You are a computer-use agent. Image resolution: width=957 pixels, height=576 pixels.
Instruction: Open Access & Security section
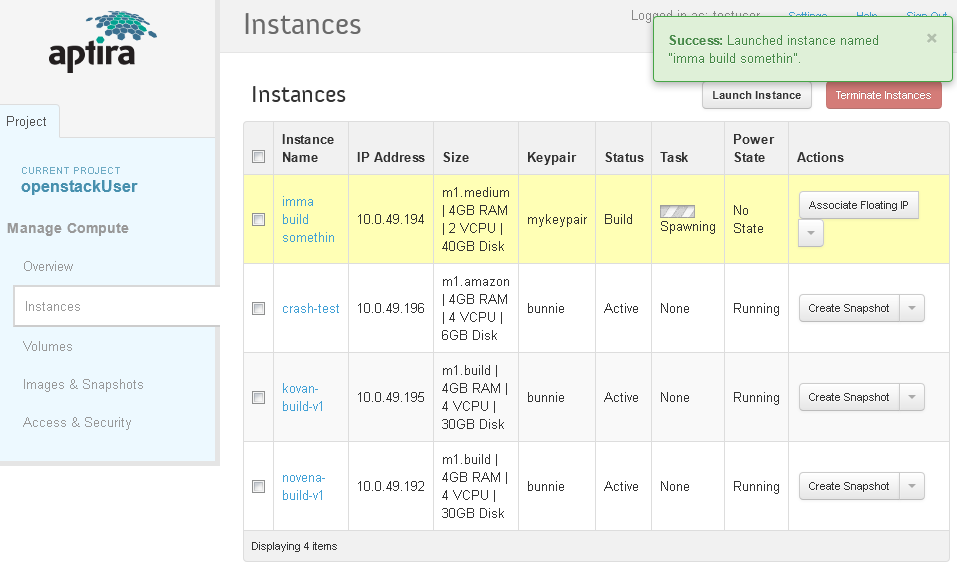pyautogui.click(x=77, y=422)
